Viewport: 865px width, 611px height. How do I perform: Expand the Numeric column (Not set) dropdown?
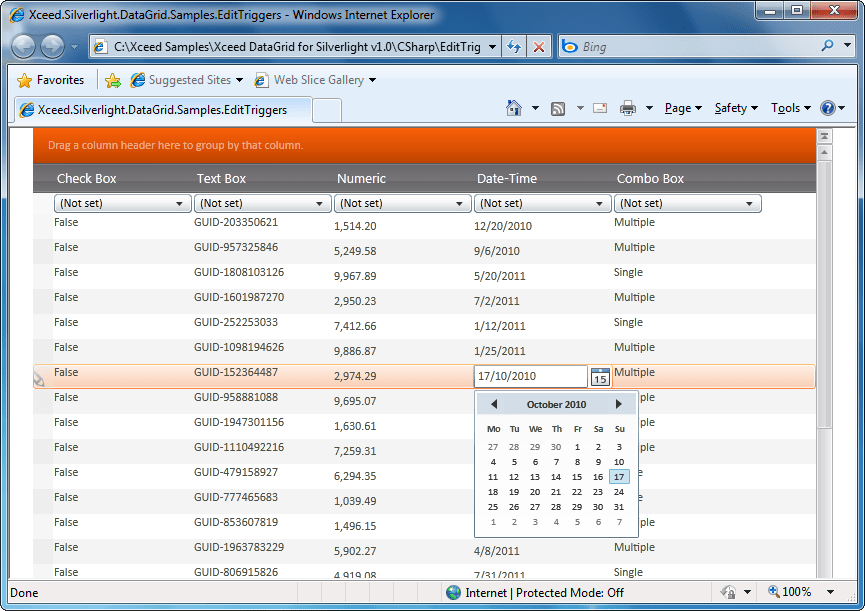tap(402, 203)
